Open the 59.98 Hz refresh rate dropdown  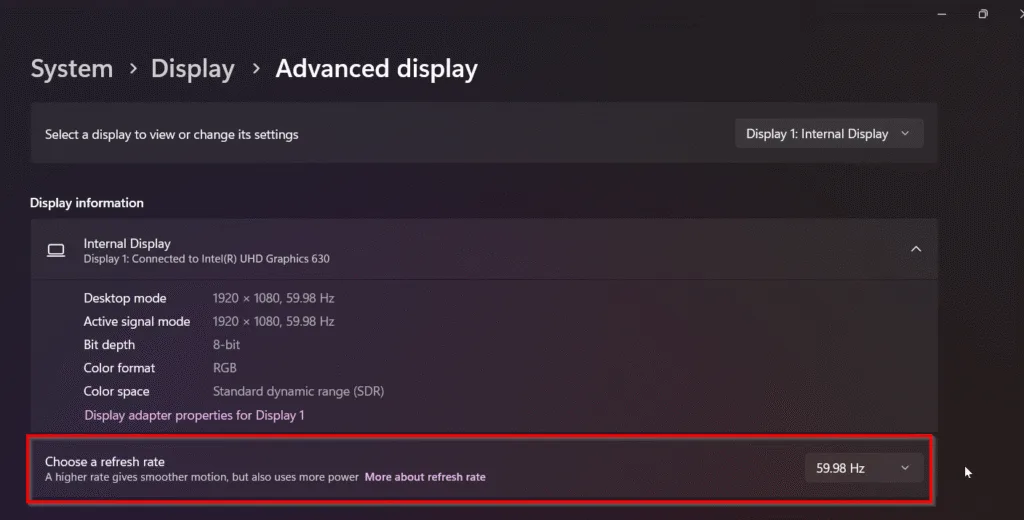tap(863, 468)
